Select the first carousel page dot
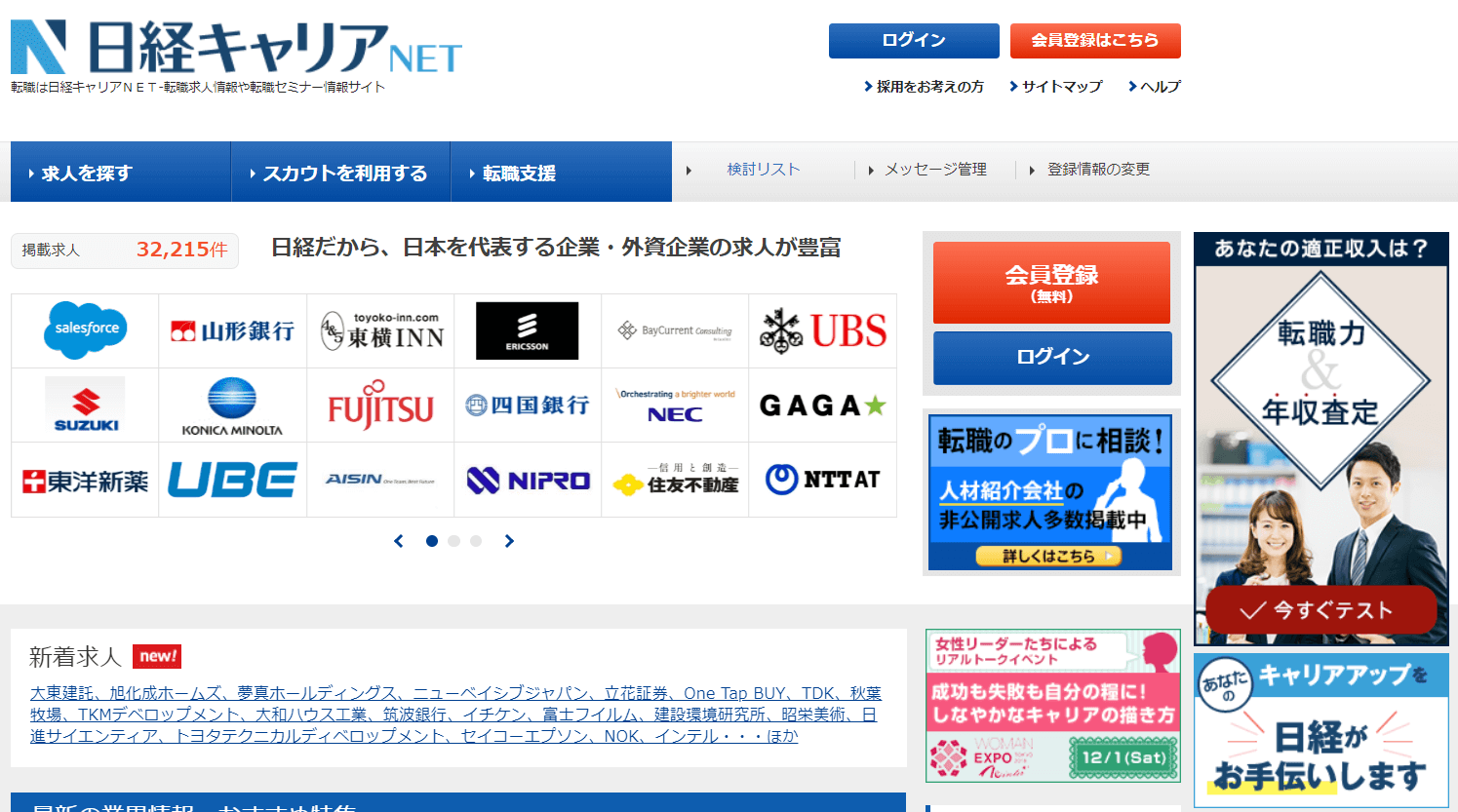1458x812 pixels. coord(432,541)
